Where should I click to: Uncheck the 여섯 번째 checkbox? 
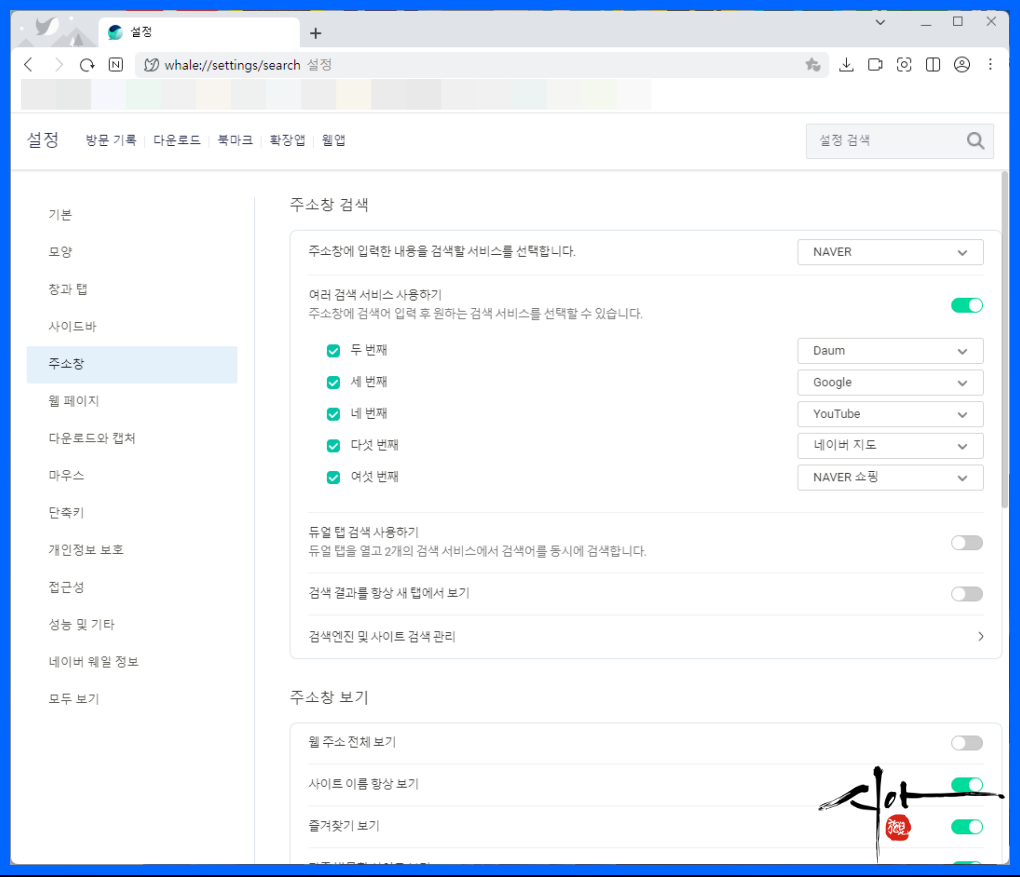(x=333, y=478)
